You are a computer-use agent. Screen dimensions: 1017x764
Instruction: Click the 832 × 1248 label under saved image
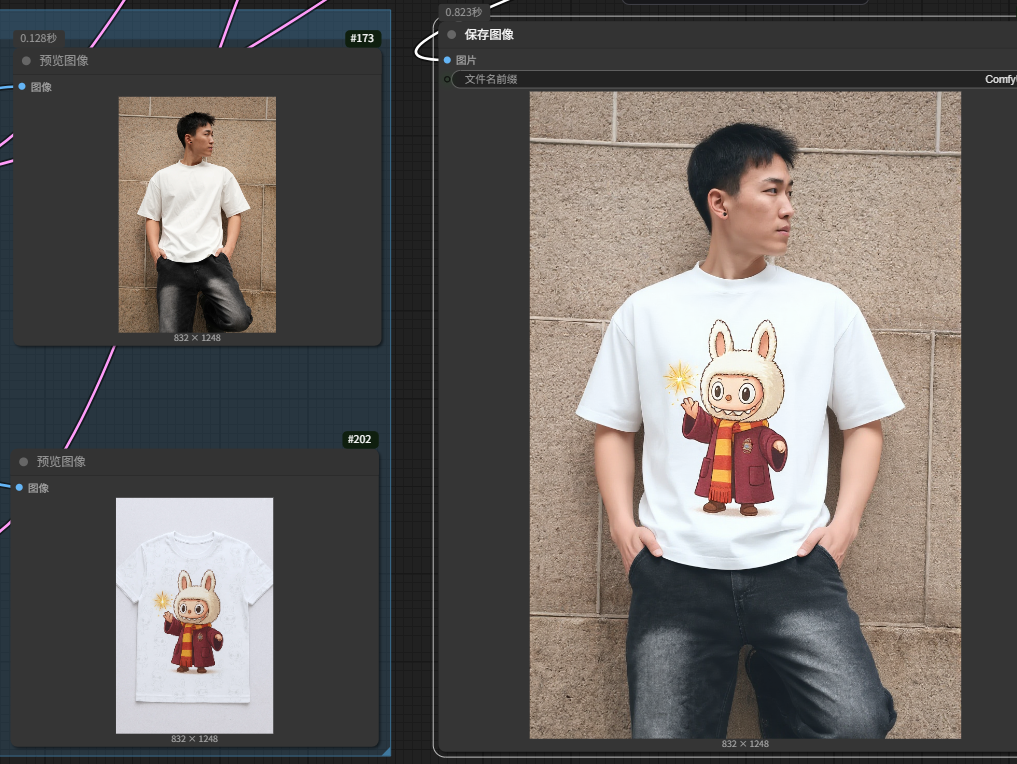pyautogui.click(x=745, y=744)
